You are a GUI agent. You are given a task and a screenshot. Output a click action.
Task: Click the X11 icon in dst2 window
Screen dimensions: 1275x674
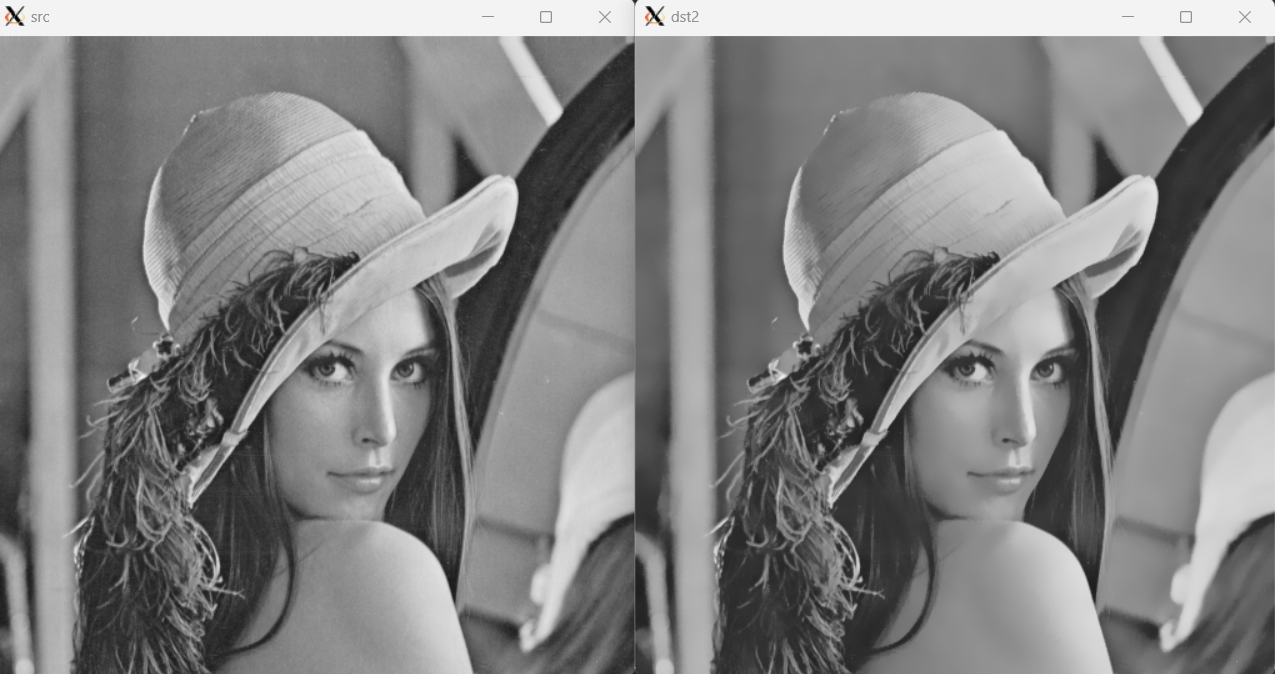pyautogui.click(x=654, y=17)
